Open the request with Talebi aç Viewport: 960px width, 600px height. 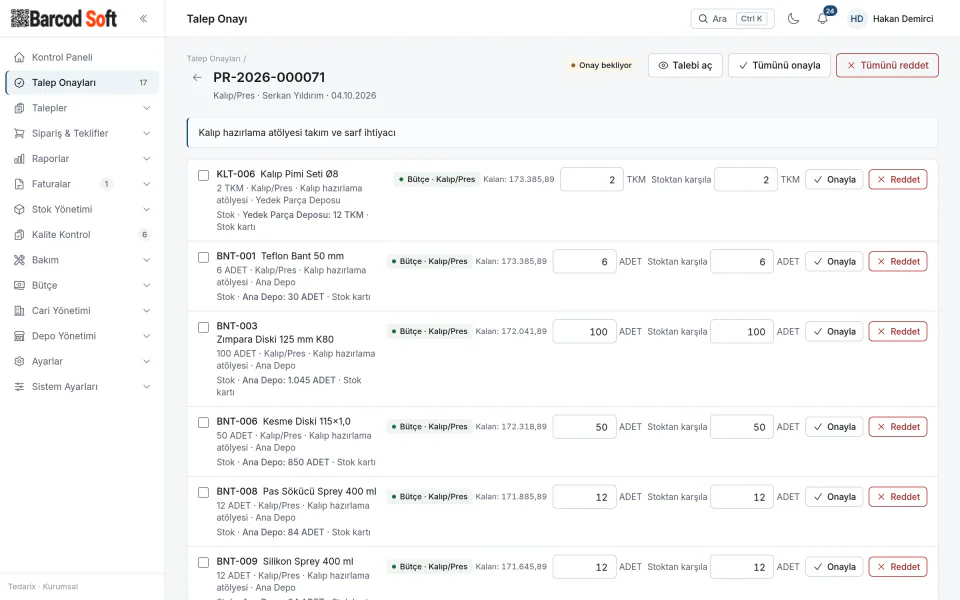point(685,66)
